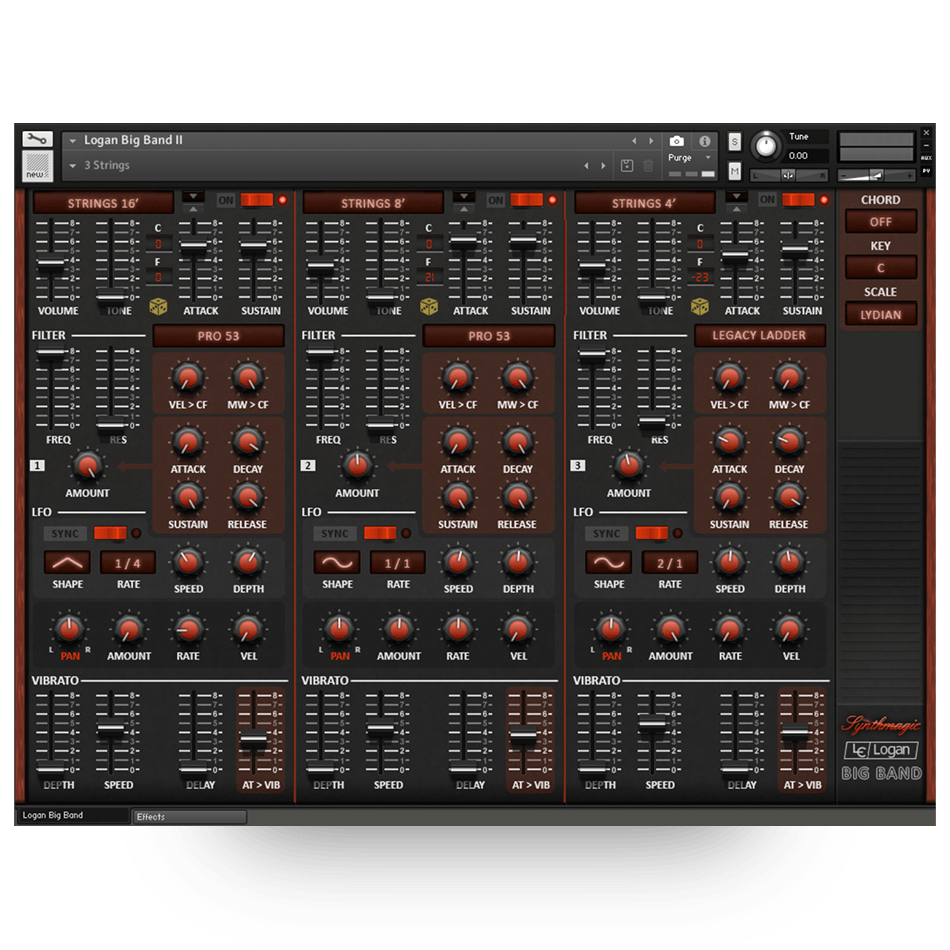Open STRINGS 4' sound selector

click(644, 203)
